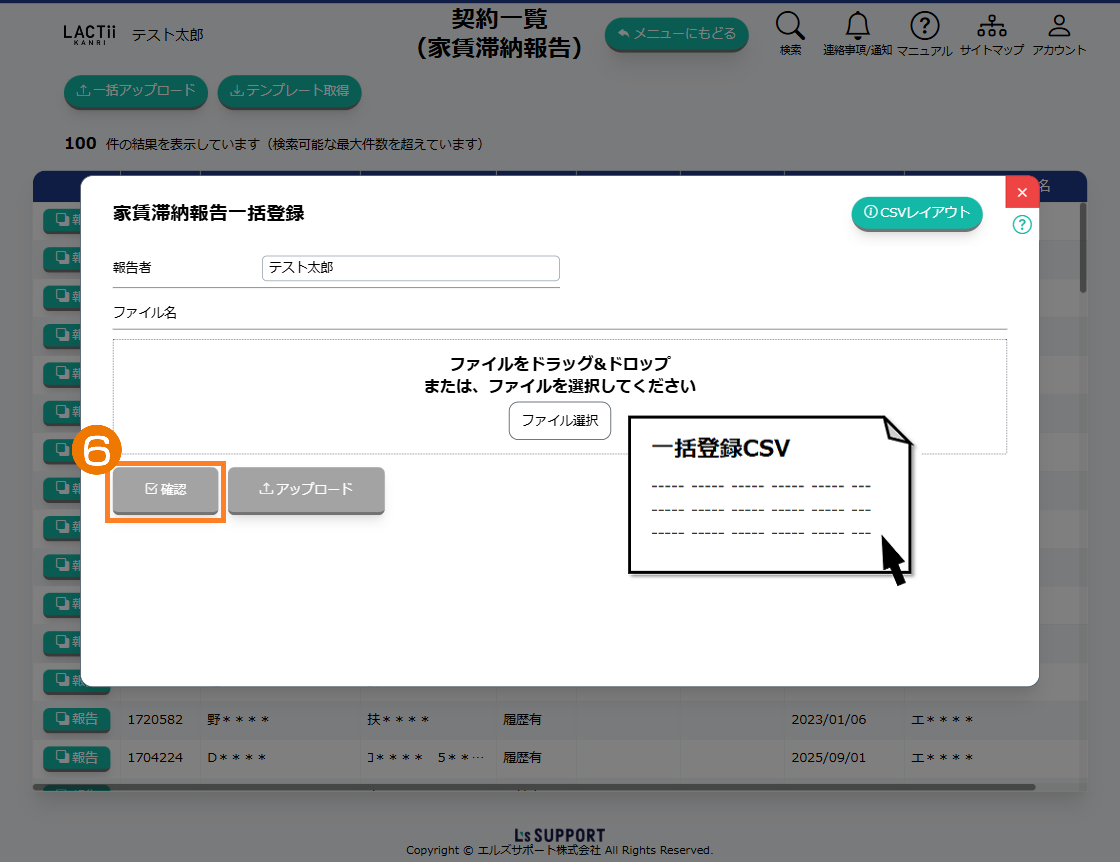Viewport: 1120px width, 862px height.
Task: Click the green help question mark icon
Action: pyautogui.click(x=1021, y=225)
